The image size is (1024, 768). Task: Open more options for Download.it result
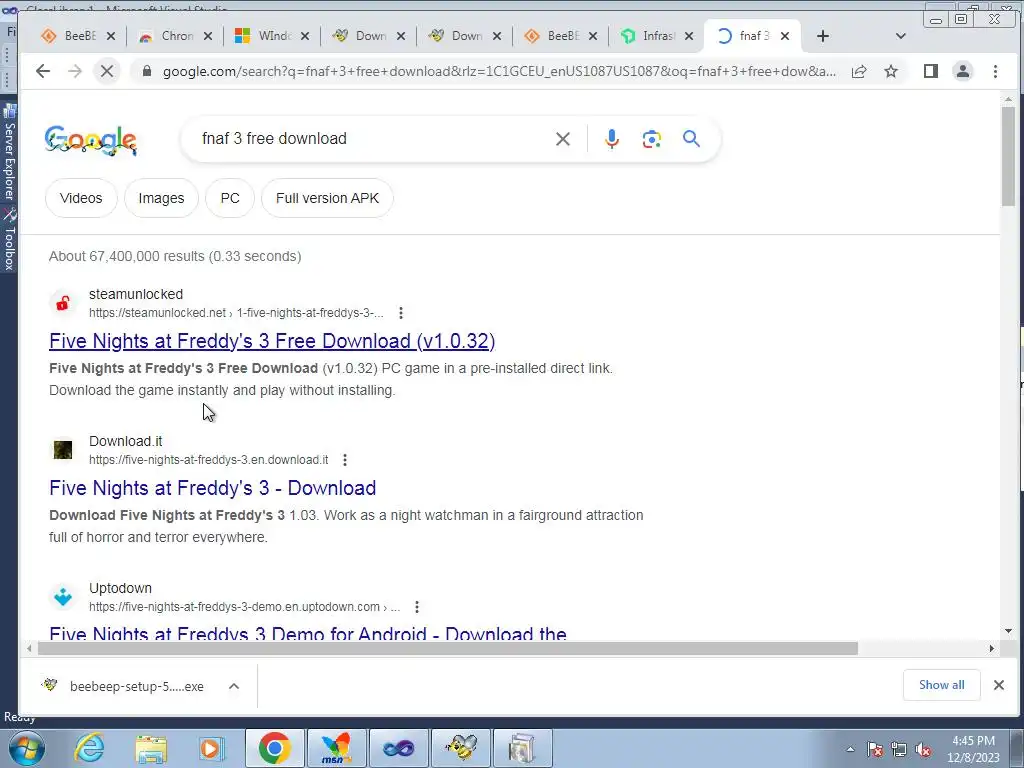point(345,460)
